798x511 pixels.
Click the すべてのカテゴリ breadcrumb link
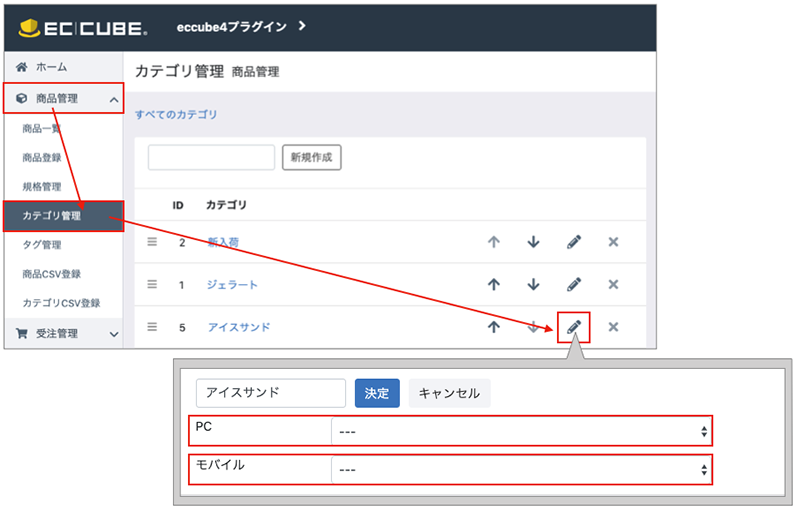(176, 115)
